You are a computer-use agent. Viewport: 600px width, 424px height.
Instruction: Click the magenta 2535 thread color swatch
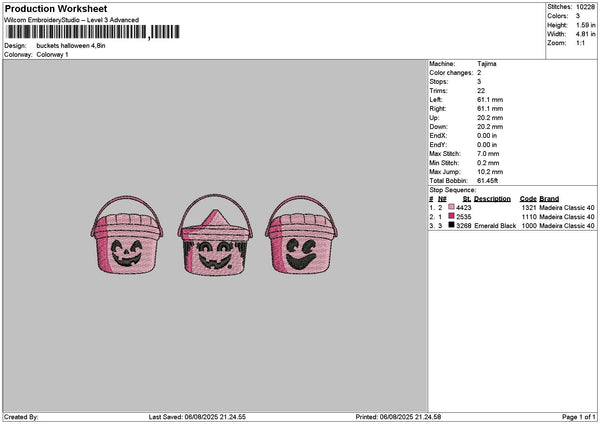click(451, 216)
